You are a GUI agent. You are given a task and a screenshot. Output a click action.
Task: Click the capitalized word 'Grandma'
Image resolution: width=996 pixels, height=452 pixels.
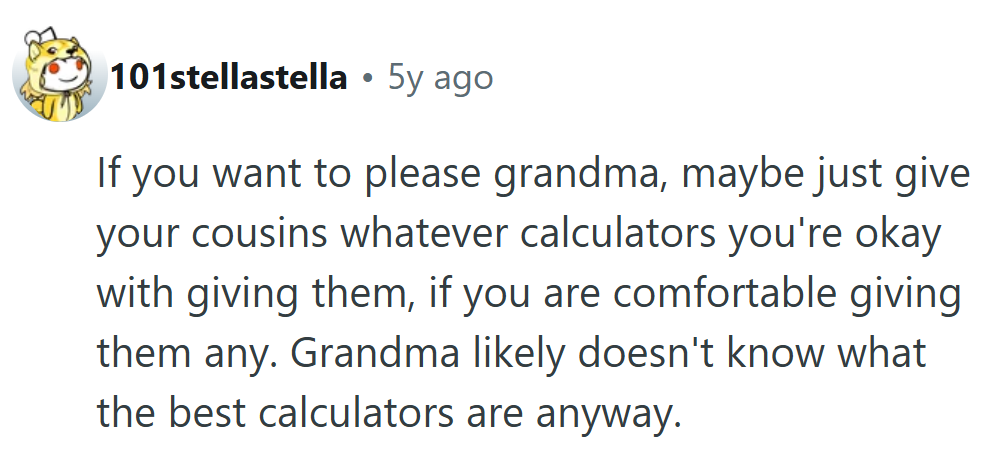coord(375,353)
